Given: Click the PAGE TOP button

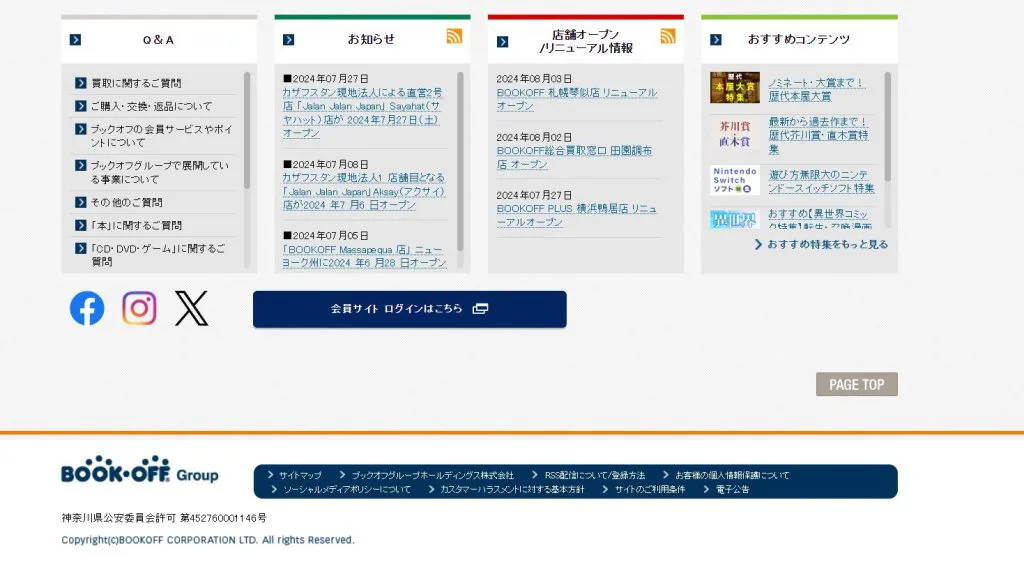Looking at the screenshot, I should pos(856,385).
